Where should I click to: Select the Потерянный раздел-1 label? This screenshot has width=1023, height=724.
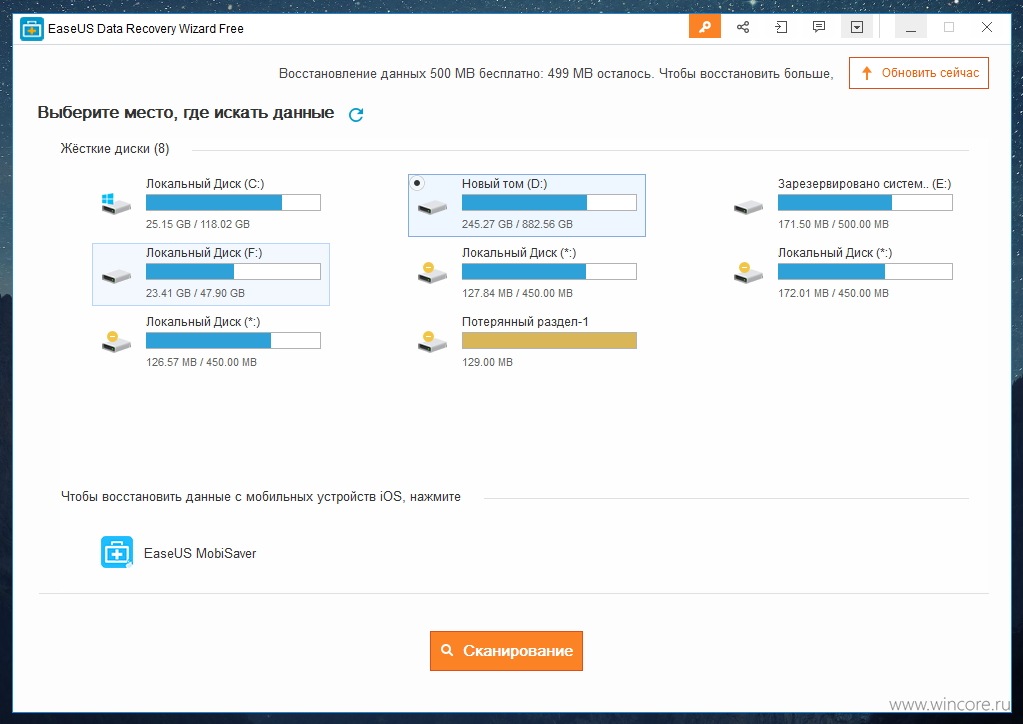tap(525, 322)
